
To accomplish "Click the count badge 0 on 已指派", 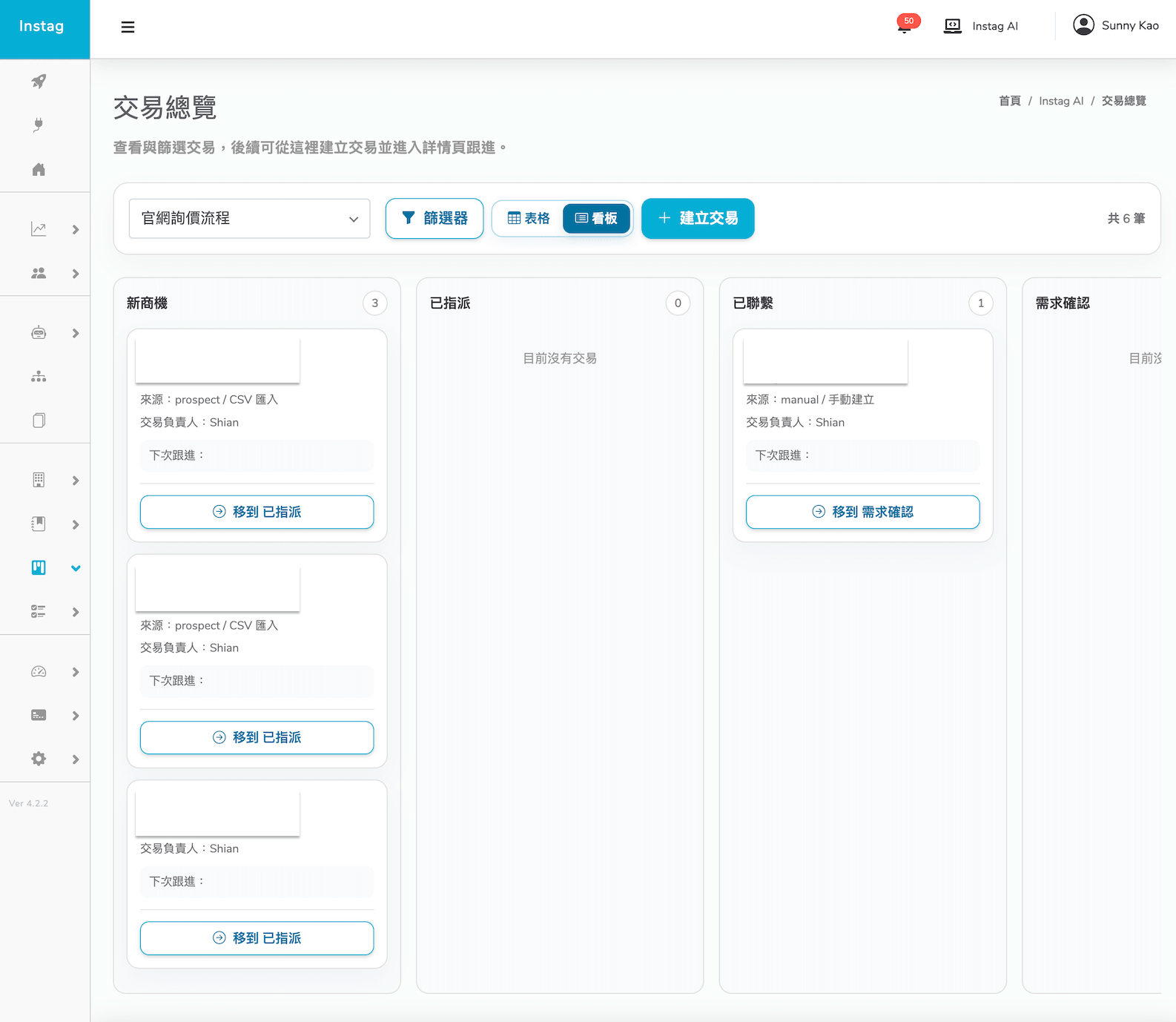I will tap(678, 303).
